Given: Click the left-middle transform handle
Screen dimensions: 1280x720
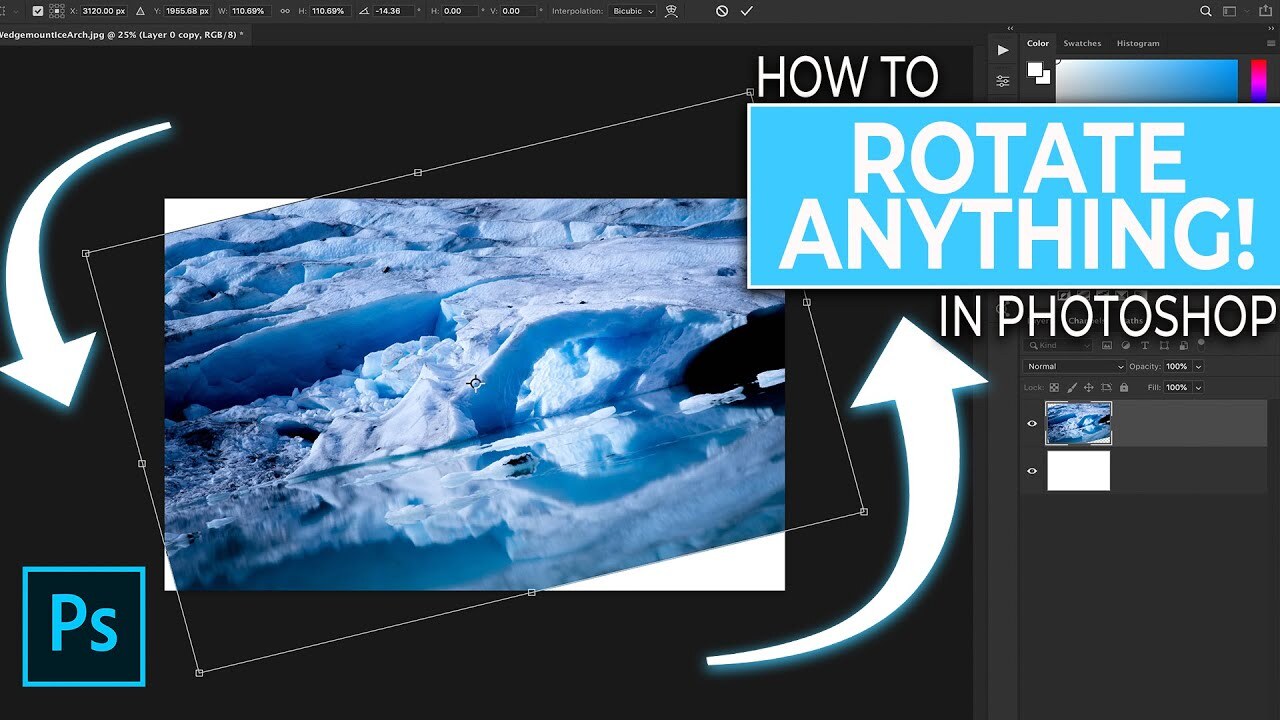Looking at the screenshot, I should [142, 463].
